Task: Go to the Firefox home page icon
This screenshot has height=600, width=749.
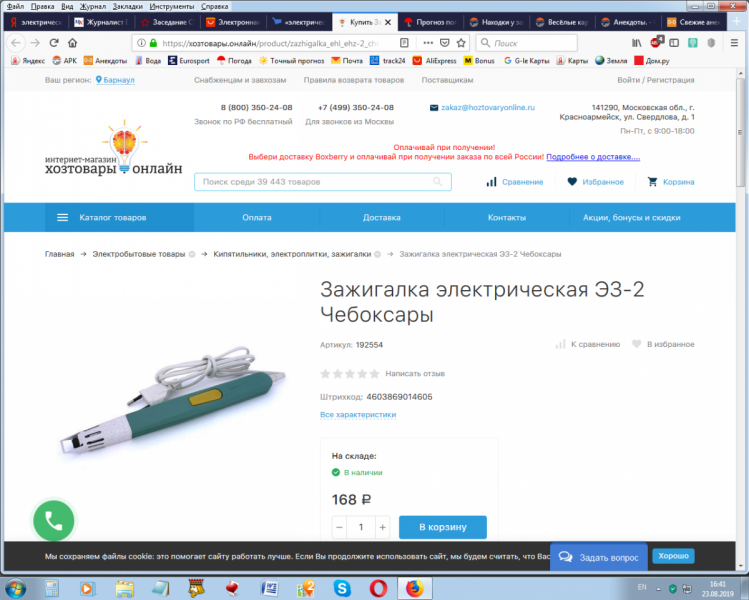Action: click(x=72, y=43)
